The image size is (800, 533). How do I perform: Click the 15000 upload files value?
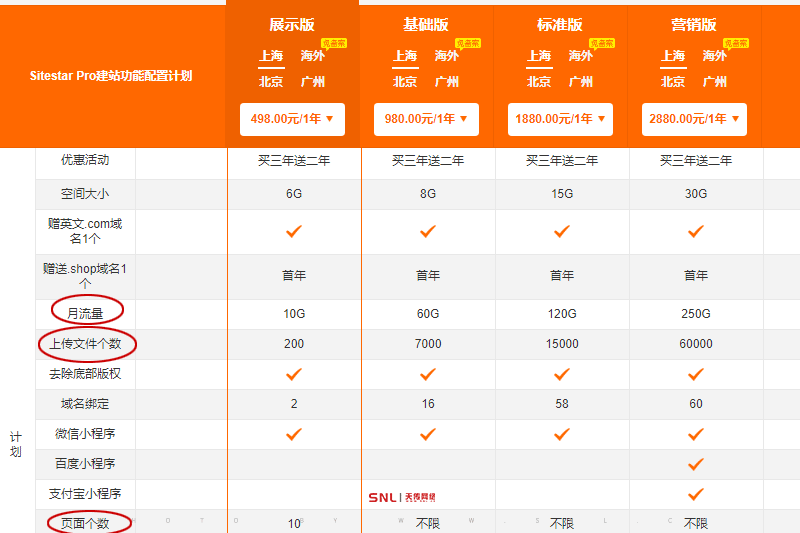(x=562, y=344)
